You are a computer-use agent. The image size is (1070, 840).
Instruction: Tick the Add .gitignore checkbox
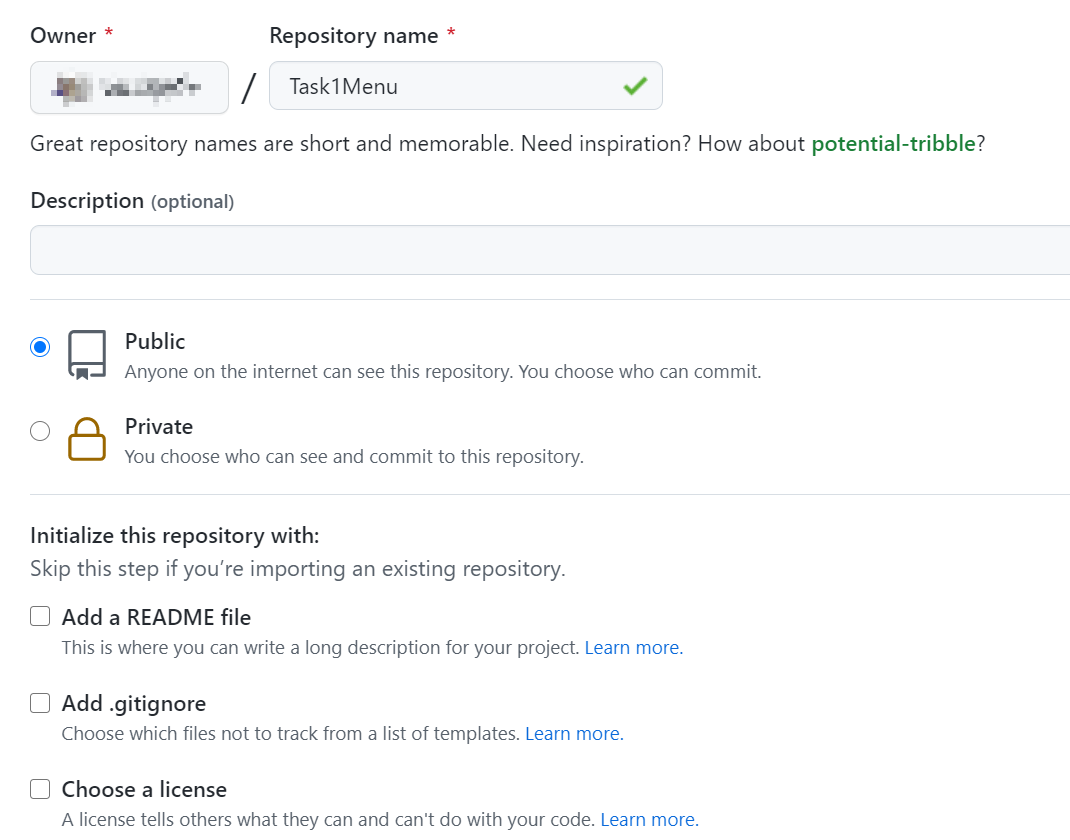[x=40, y=703]
